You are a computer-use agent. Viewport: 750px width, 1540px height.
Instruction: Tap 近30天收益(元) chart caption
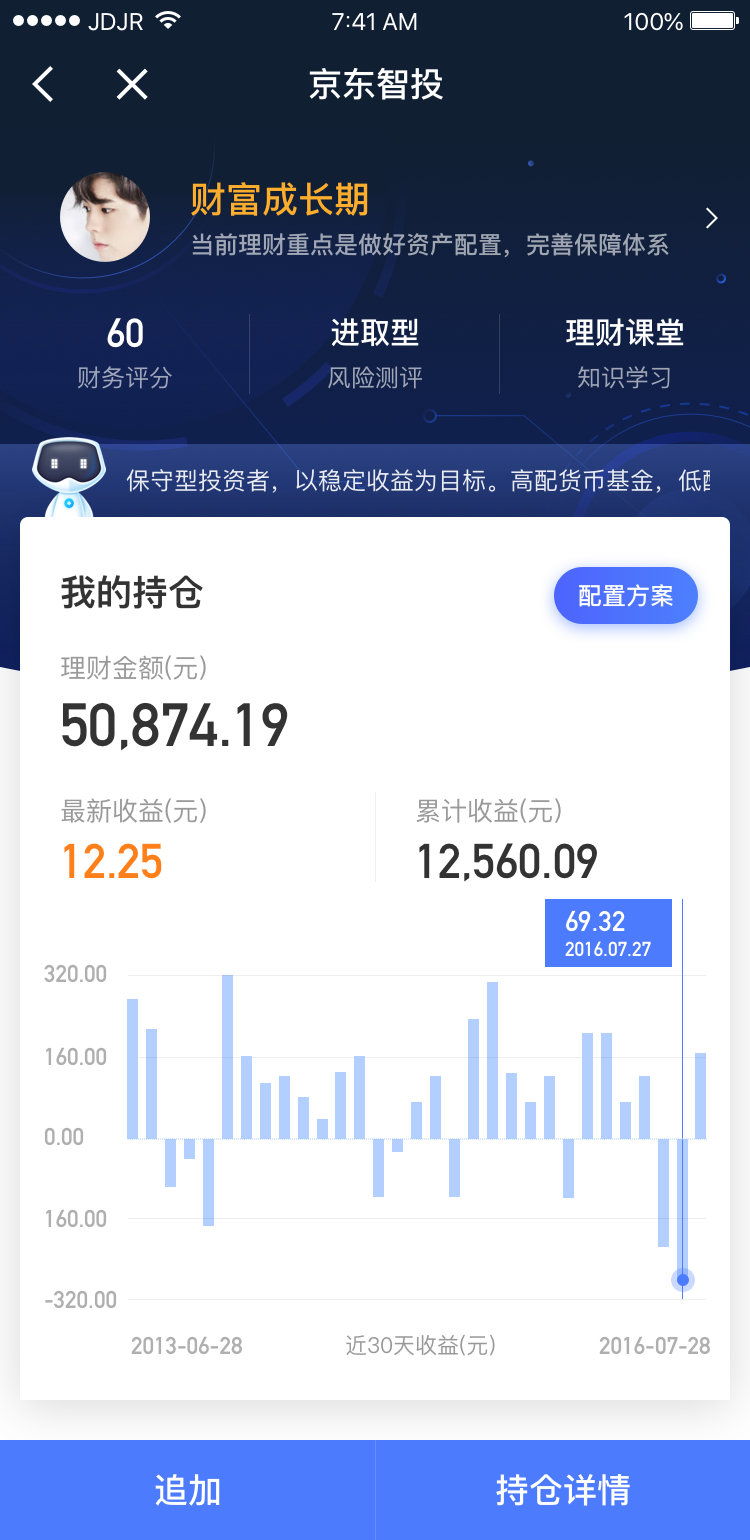421,1346
